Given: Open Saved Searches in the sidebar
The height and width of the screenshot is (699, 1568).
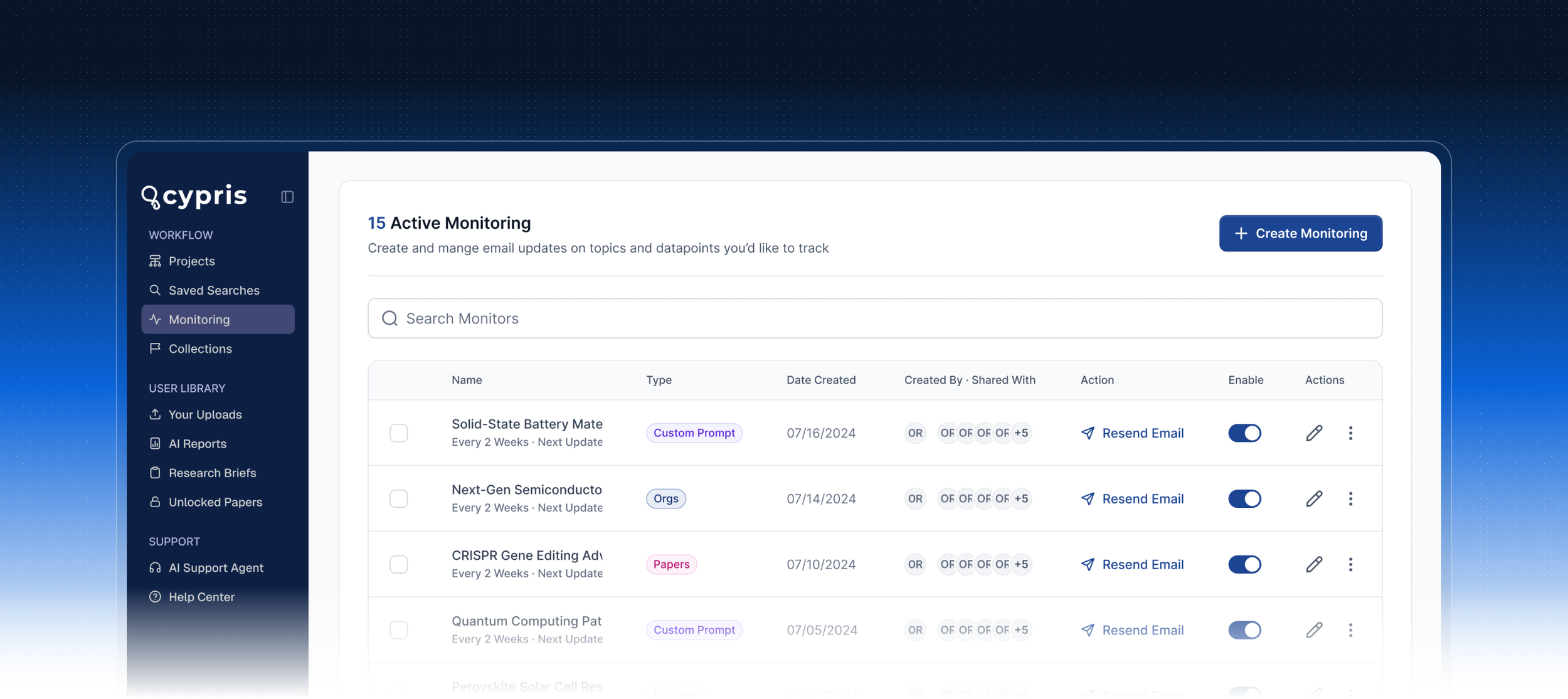Looking at the screenshot, I should click(x=218, y=290).
